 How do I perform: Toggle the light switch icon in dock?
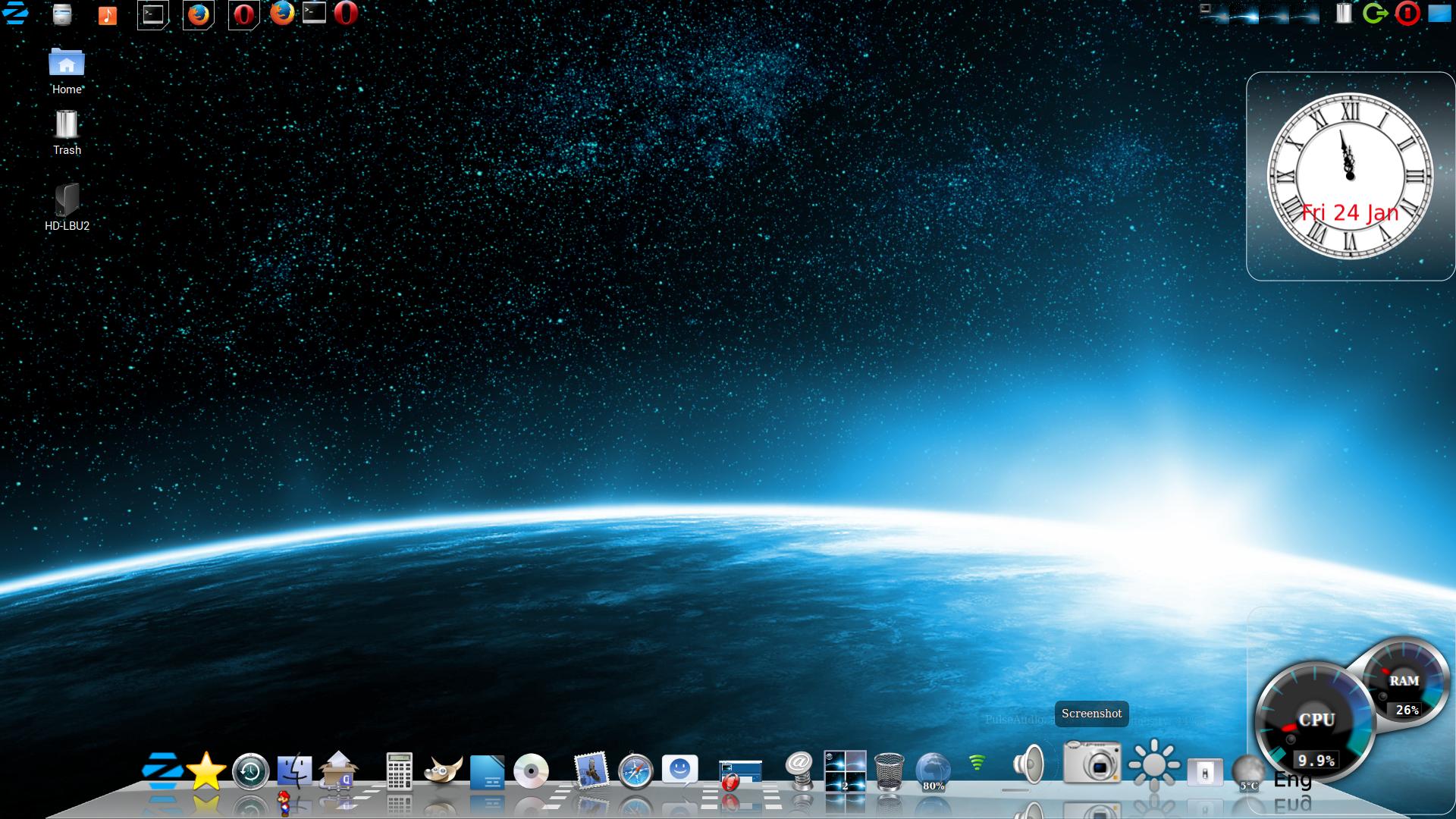pos(1204,772)
